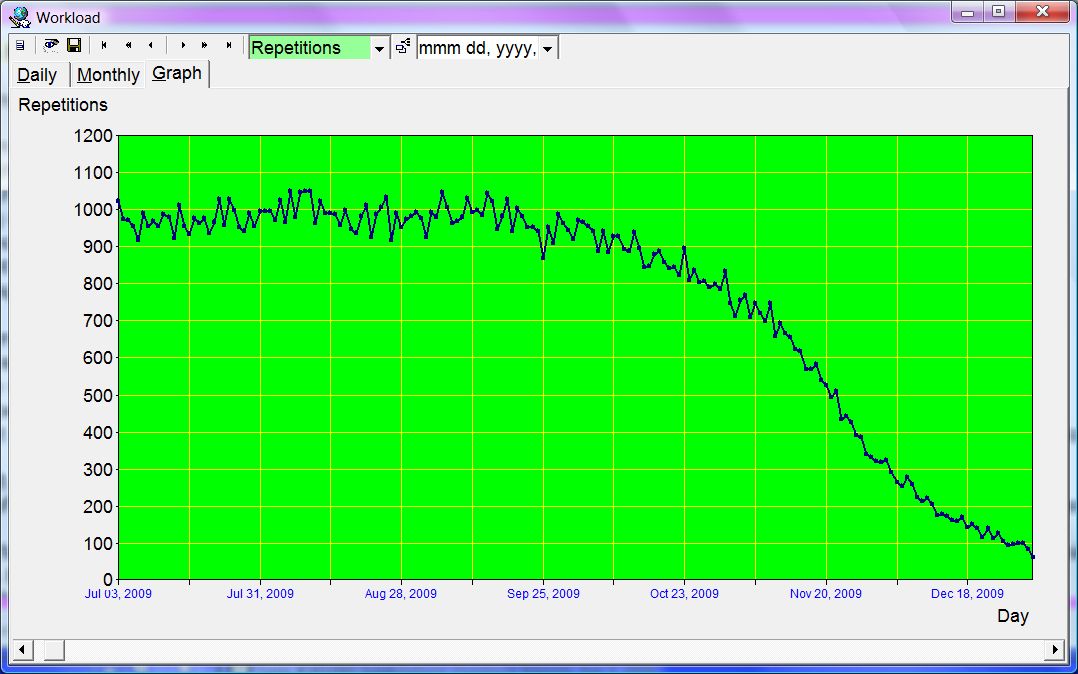Image resolution: width=1078 pixels, height=674 pixels.
Task: Click the left scroll arrow at bottom
Action: 21,649
